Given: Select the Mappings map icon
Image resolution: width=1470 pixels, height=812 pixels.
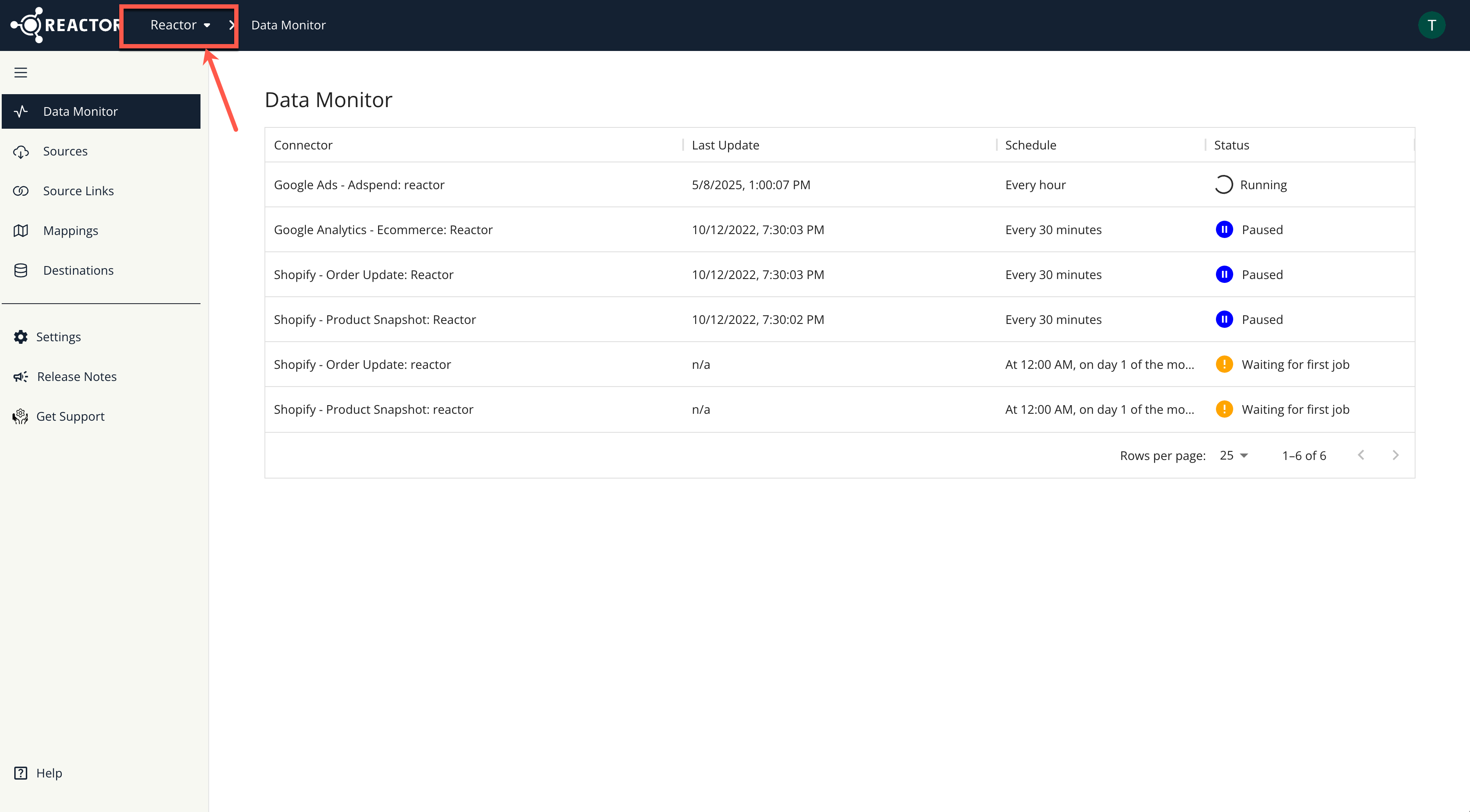Looking at the screenshot, I should pyautogui.click(x=21, y=230).
